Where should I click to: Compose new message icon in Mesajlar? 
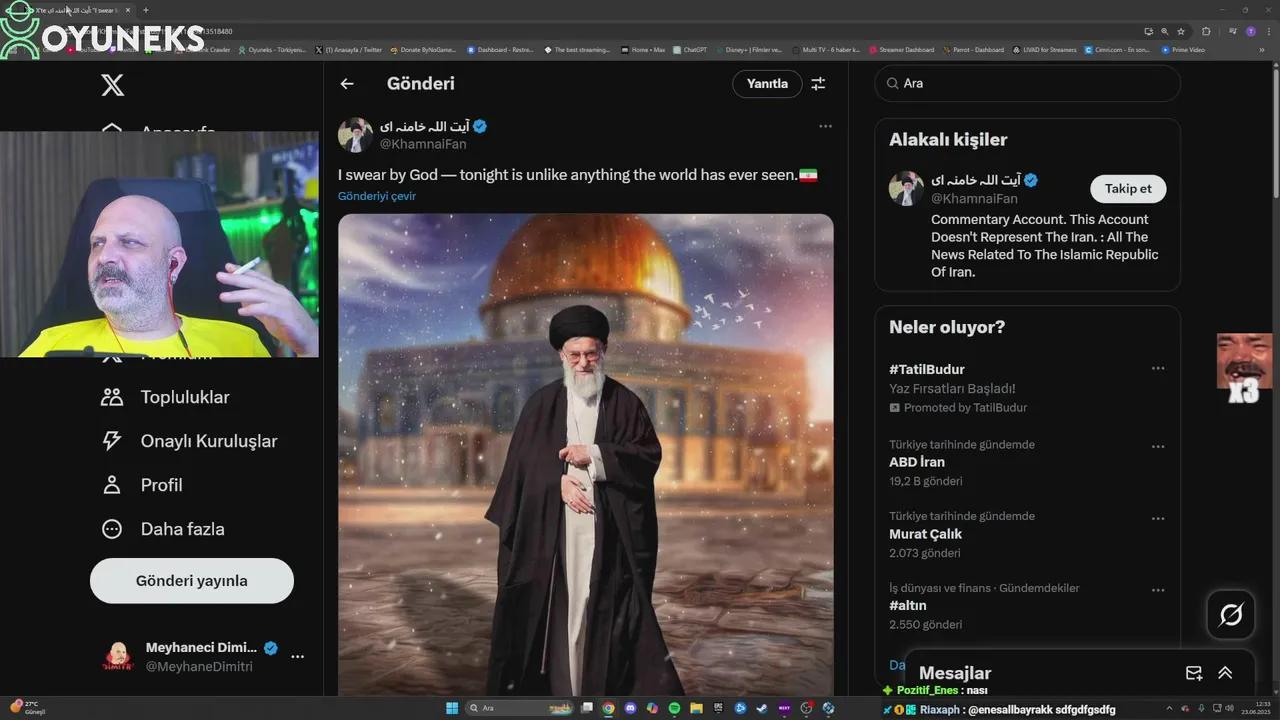(x=1194, y=673)
